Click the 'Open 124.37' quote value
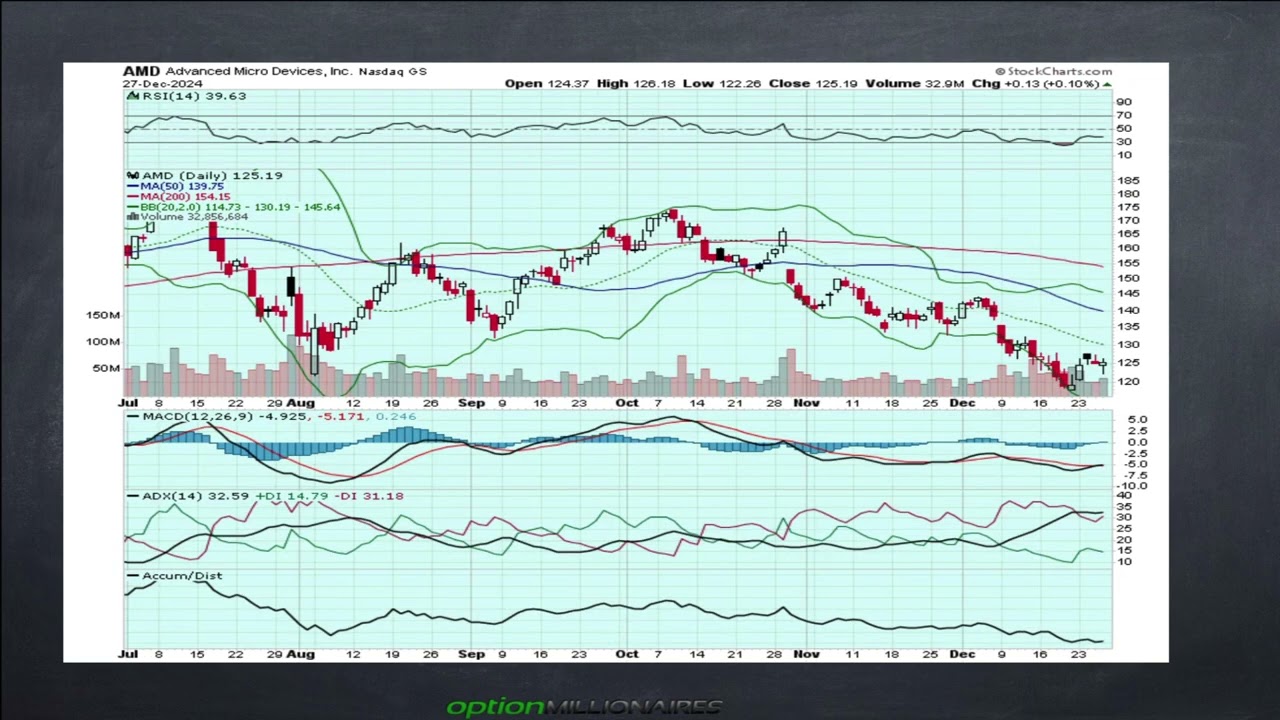 click(x=547, y=84)
